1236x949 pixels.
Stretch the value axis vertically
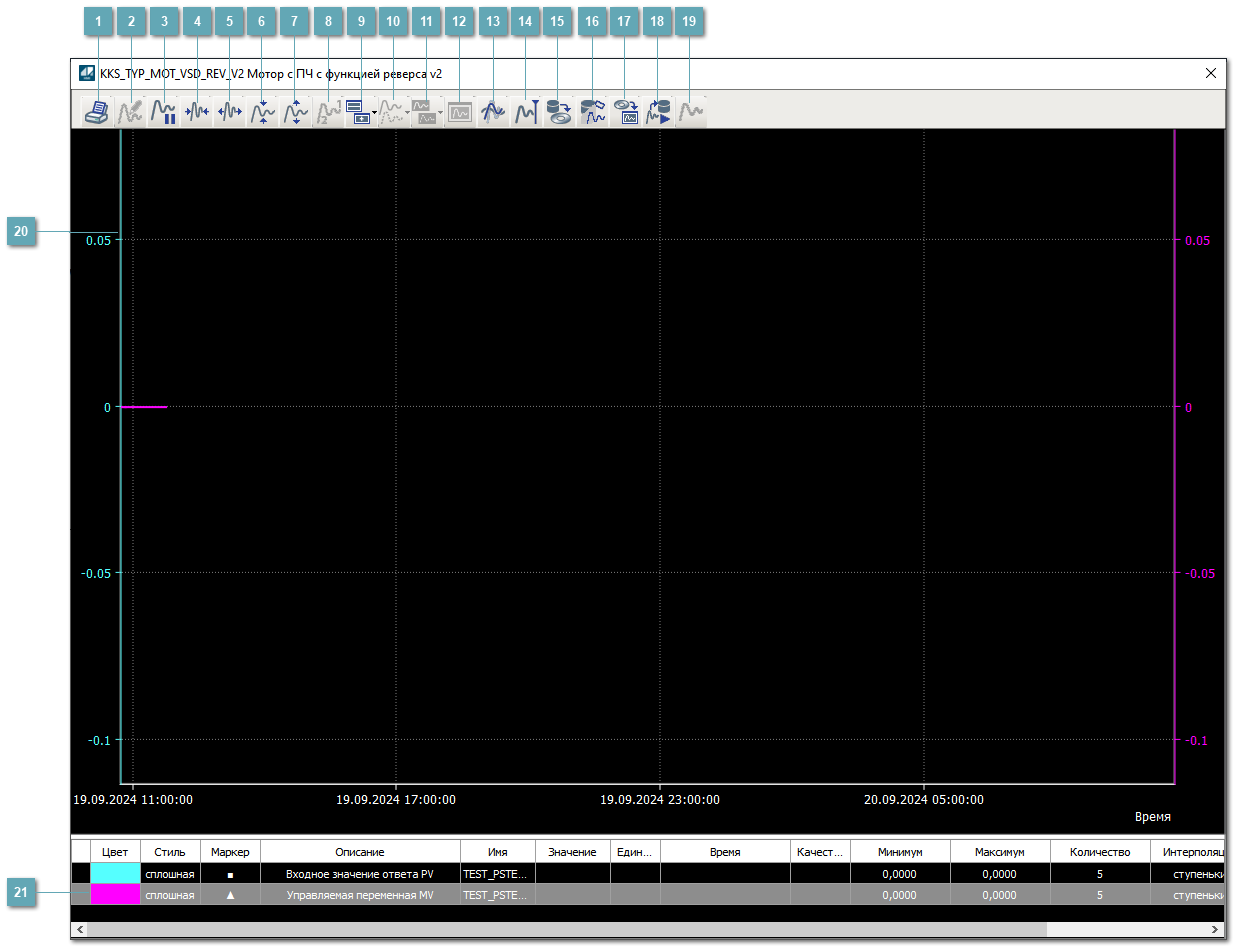pyautogui.click(x=295, y=112)
